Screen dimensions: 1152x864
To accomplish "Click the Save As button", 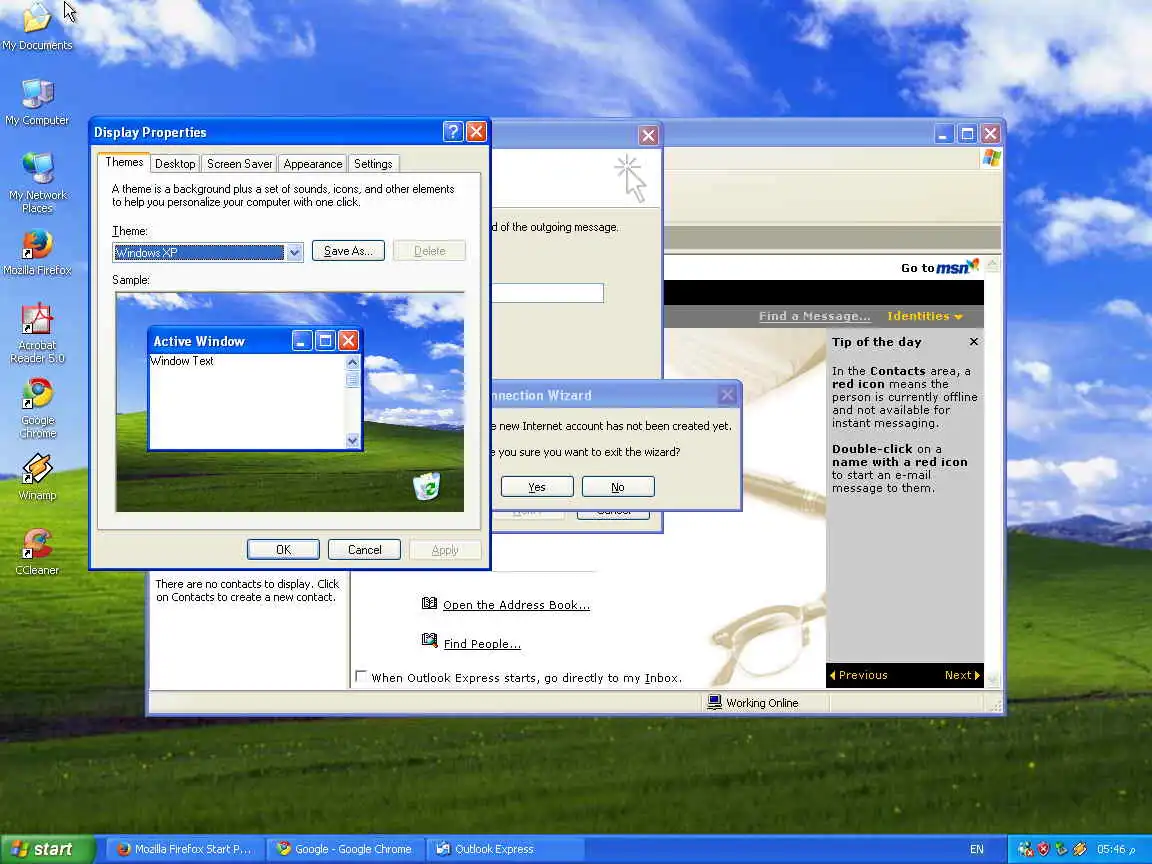I will [348, 251].
